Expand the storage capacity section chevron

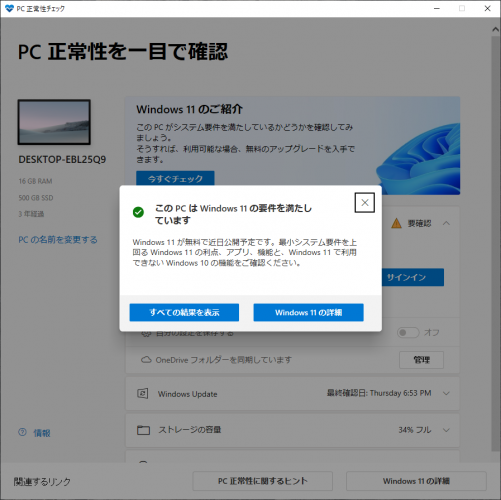click(x=446, y=430)
